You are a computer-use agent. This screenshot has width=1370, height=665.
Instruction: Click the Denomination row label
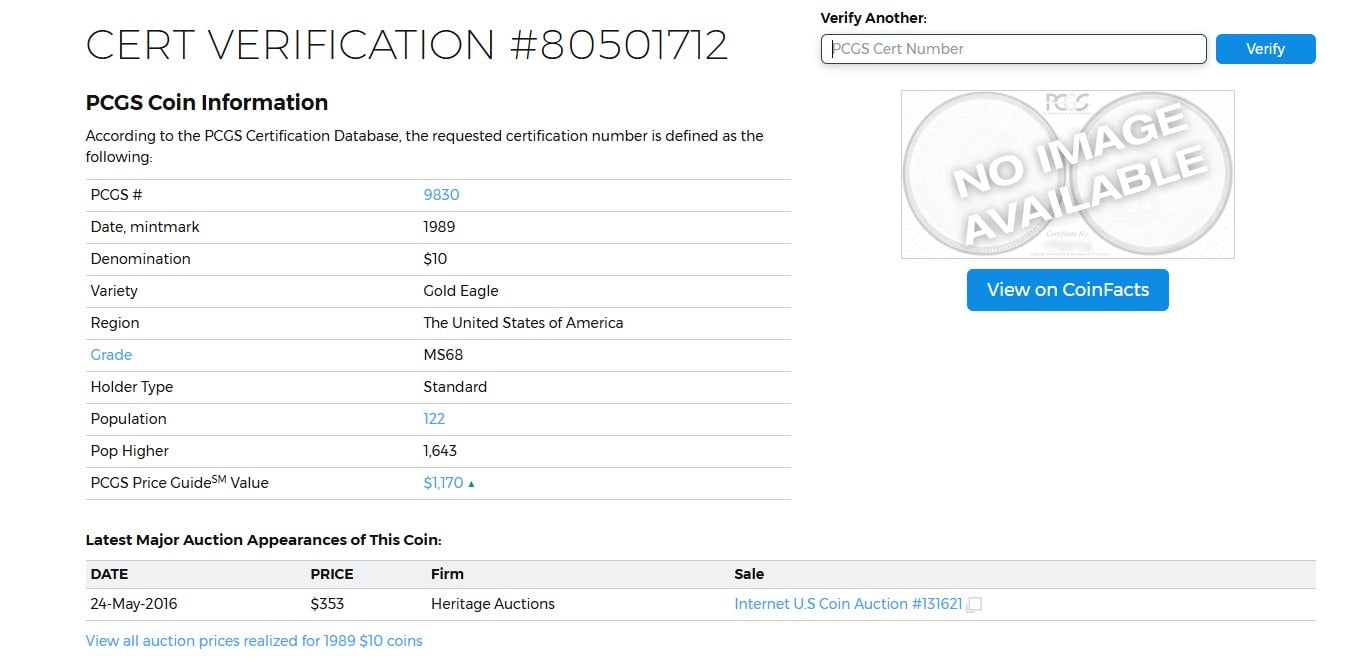tap(140, 259)
